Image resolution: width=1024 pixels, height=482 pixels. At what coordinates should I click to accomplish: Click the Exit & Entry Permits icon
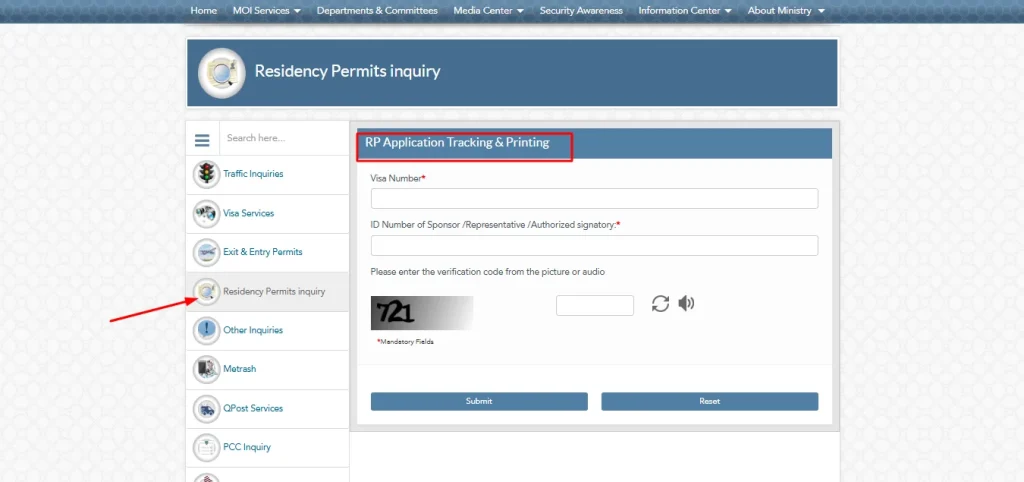[207, 252]
